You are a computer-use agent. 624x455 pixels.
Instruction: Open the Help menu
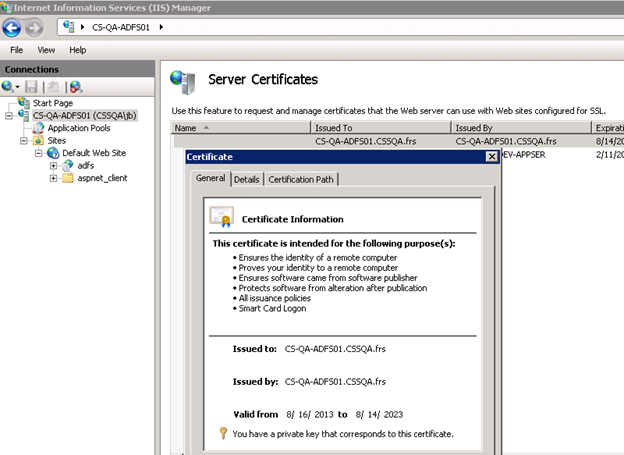pos(77,50)
